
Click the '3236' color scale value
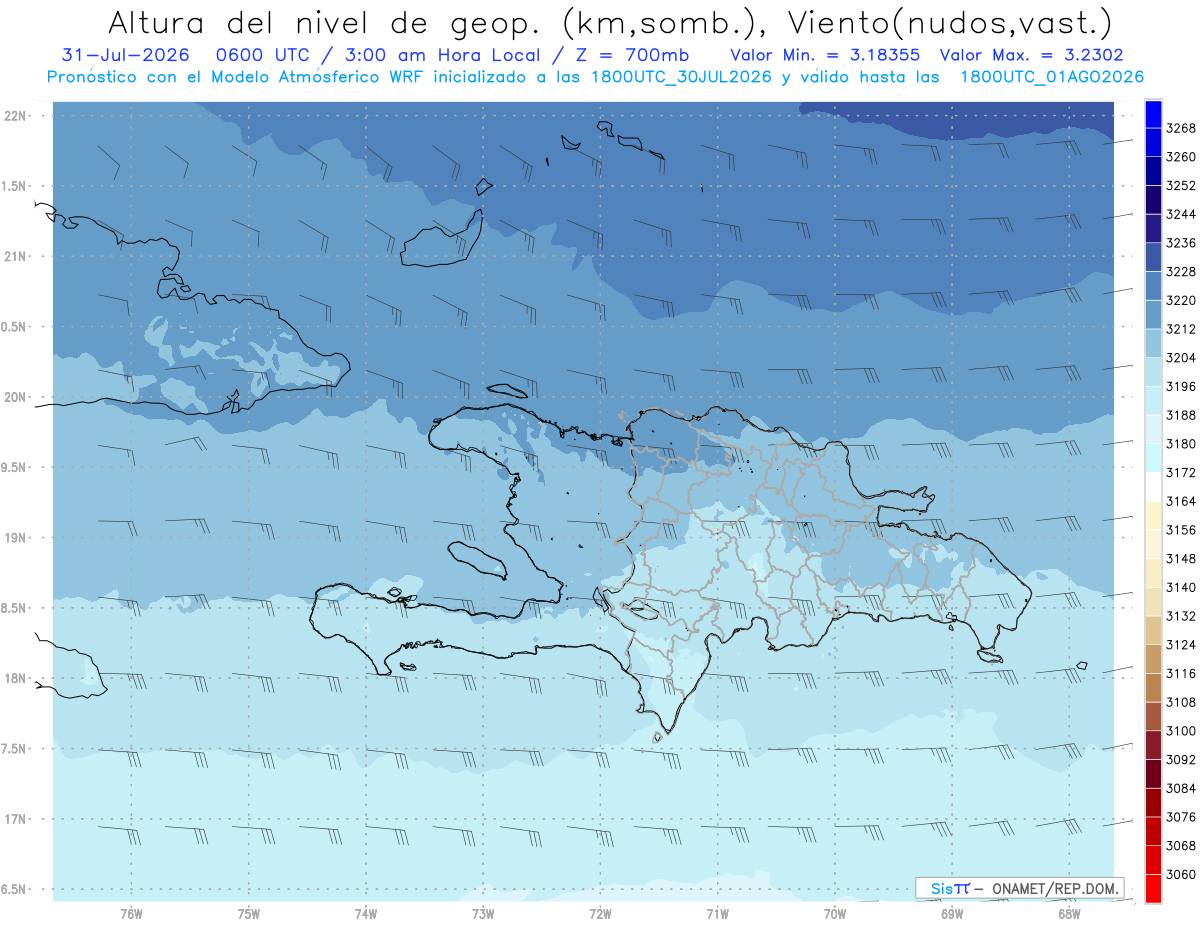(1181, 243)
